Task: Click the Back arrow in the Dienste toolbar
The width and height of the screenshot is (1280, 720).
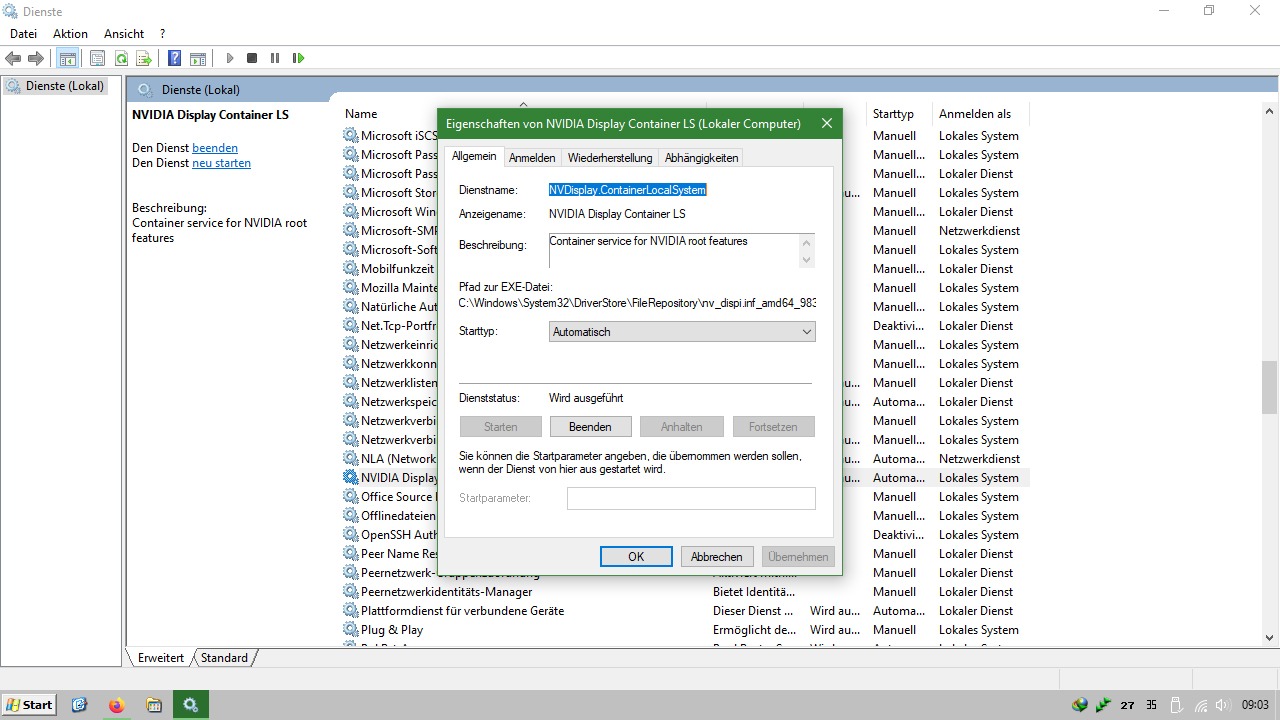Action: click(x=14, y=59)
